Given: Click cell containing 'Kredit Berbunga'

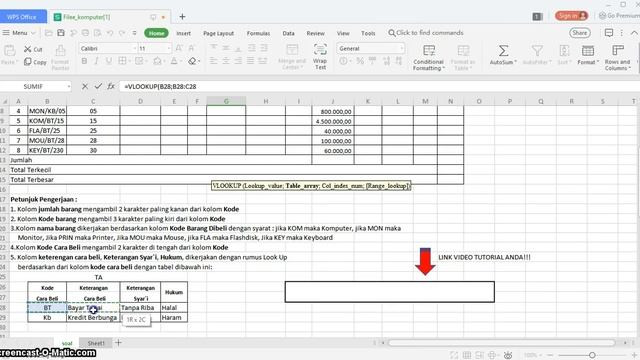Looking at the screenshot, I should [93, 318].
